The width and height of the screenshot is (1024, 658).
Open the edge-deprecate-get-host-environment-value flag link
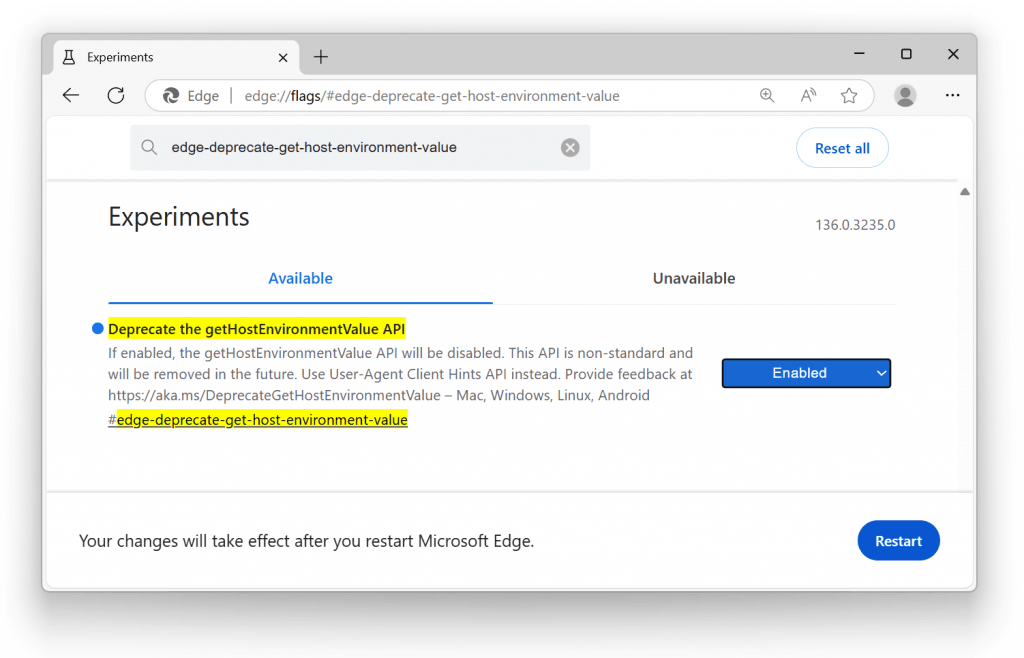tap(261, 419)
